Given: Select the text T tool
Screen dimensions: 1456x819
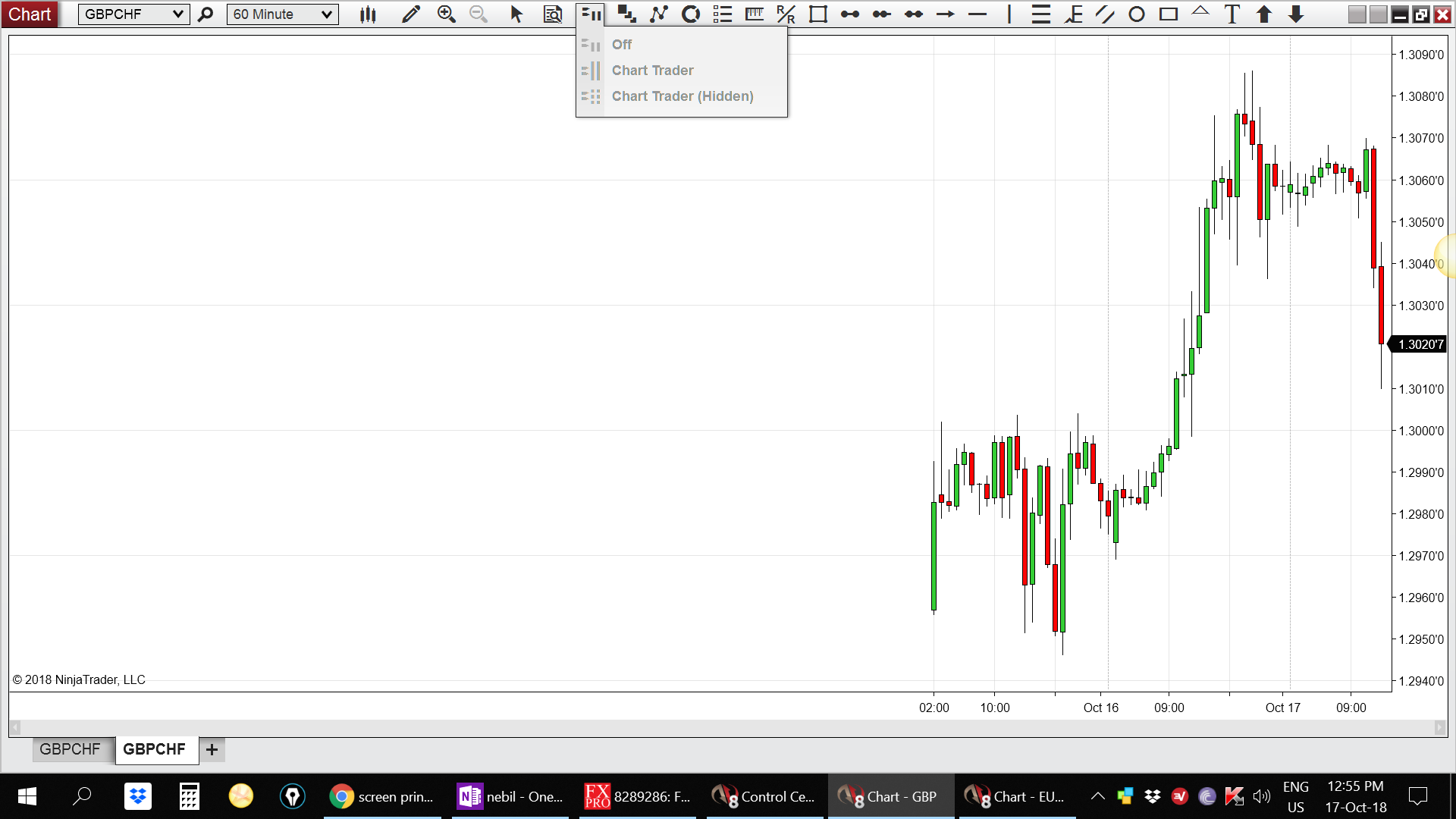Looking at the screenshot, I should (1232, 14).
